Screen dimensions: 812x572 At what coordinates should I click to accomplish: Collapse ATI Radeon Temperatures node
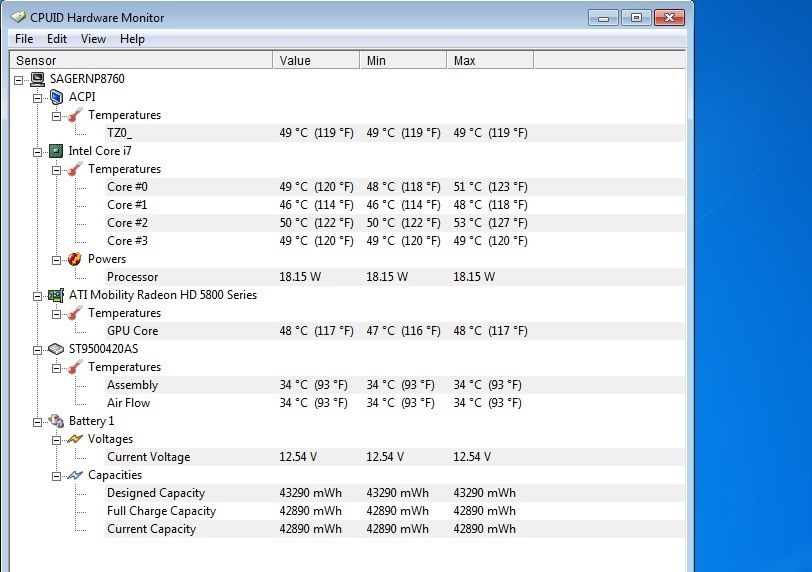click(56, 314)
